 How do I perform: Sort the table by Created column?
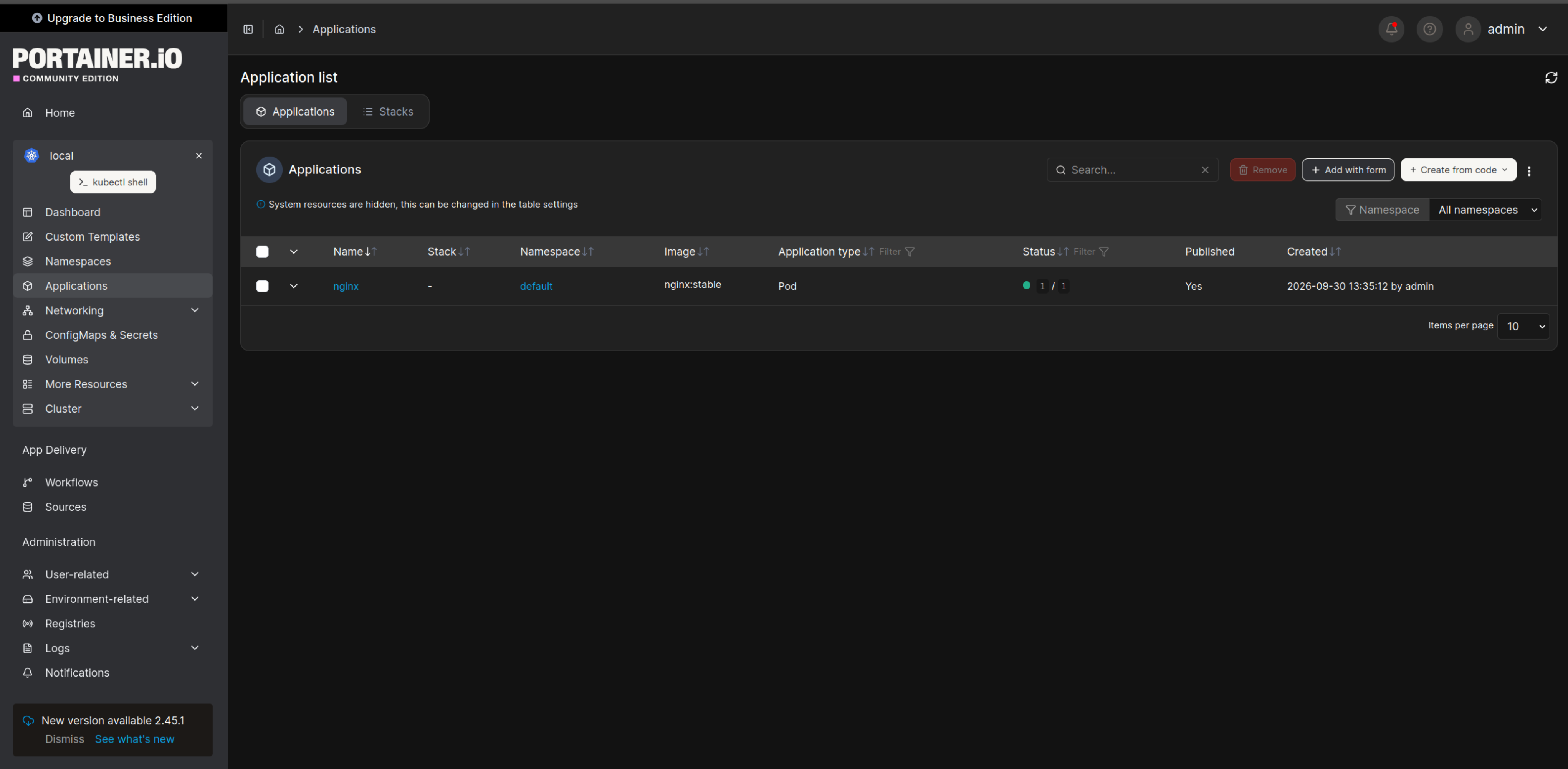(1314, 251)
